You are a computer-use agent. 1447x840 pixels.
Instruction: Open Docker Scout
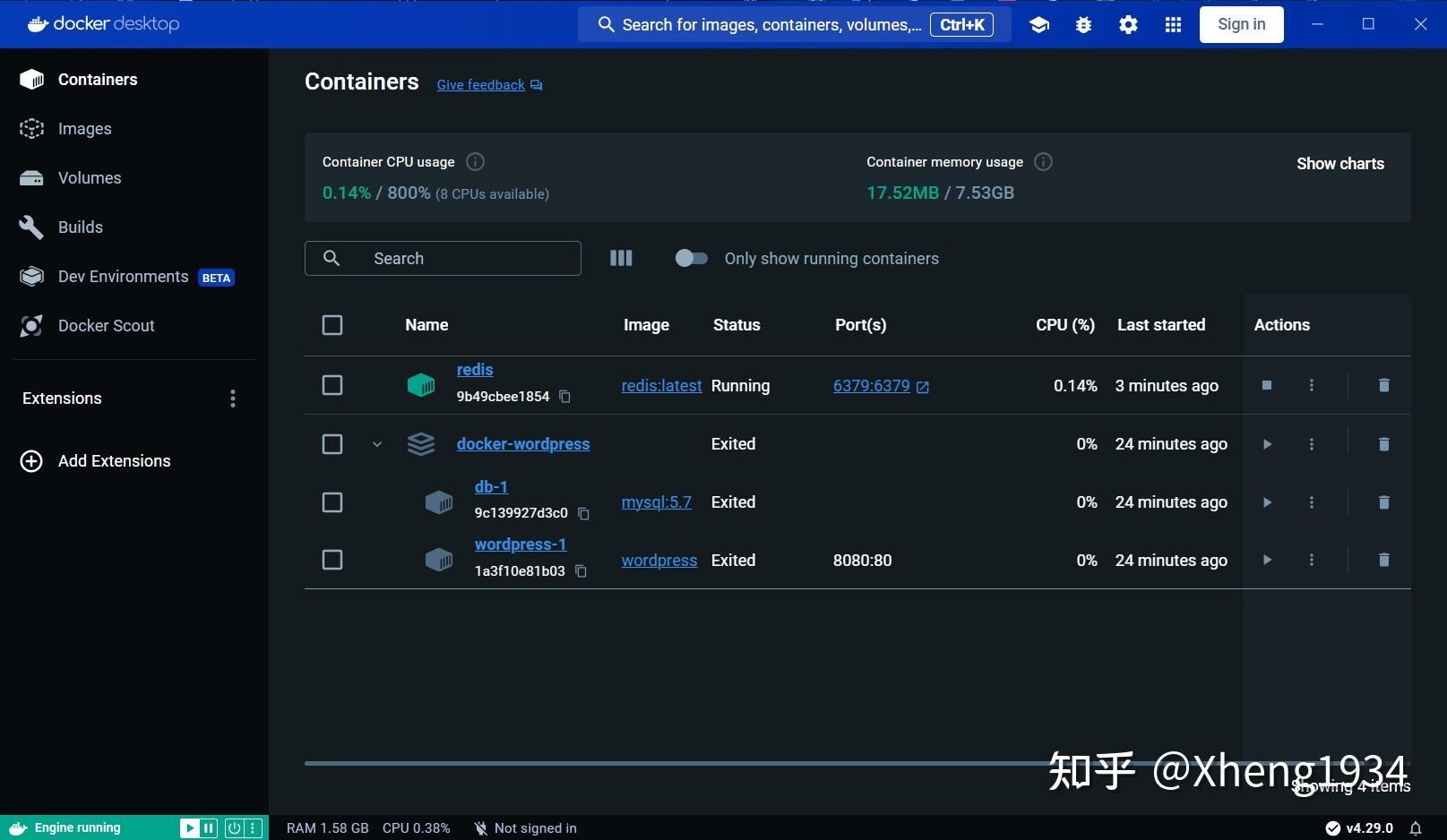[106, 325]
